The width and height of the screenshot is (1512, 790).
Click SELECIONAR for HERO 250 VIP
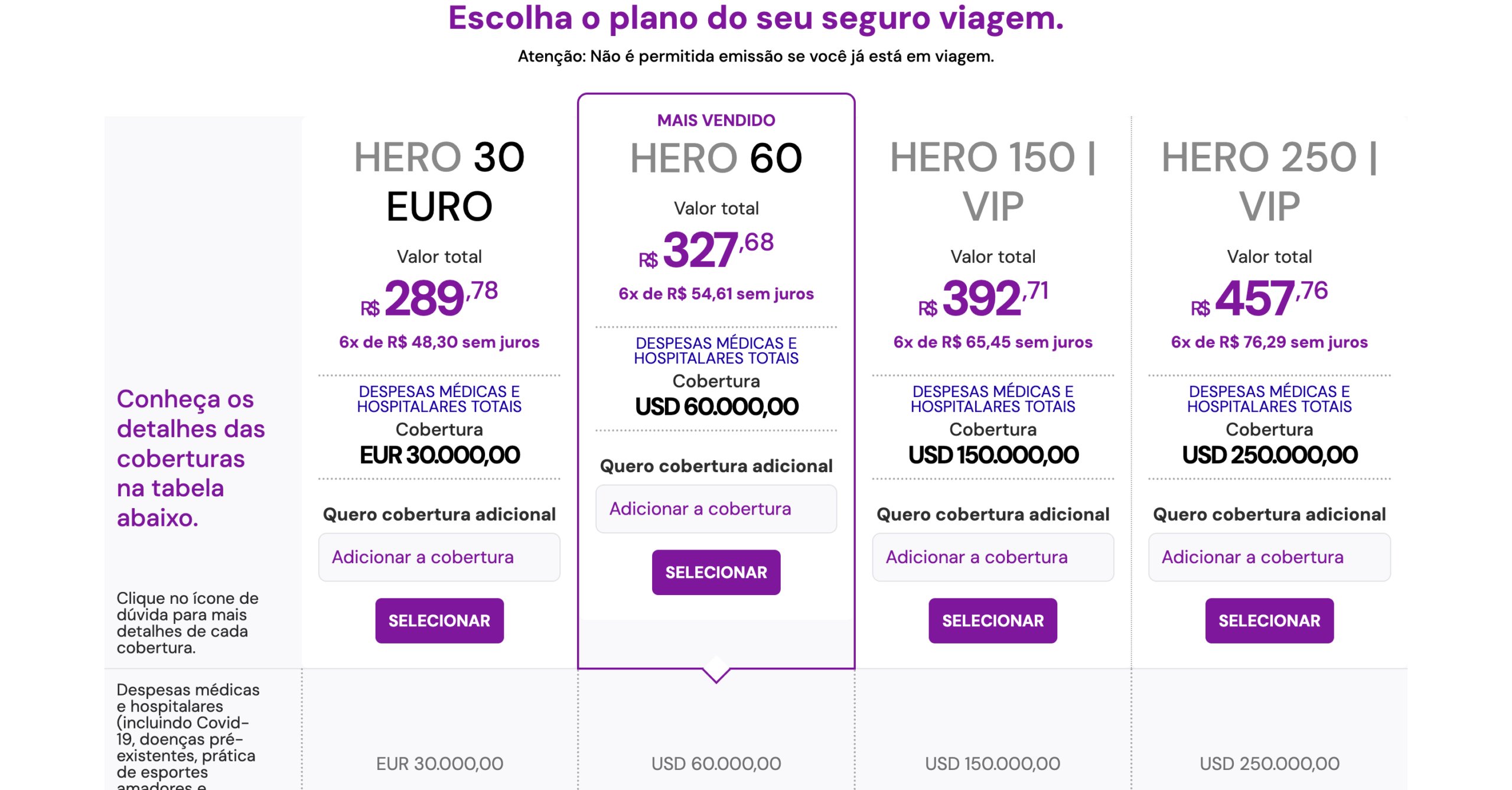coord(1269,620)
